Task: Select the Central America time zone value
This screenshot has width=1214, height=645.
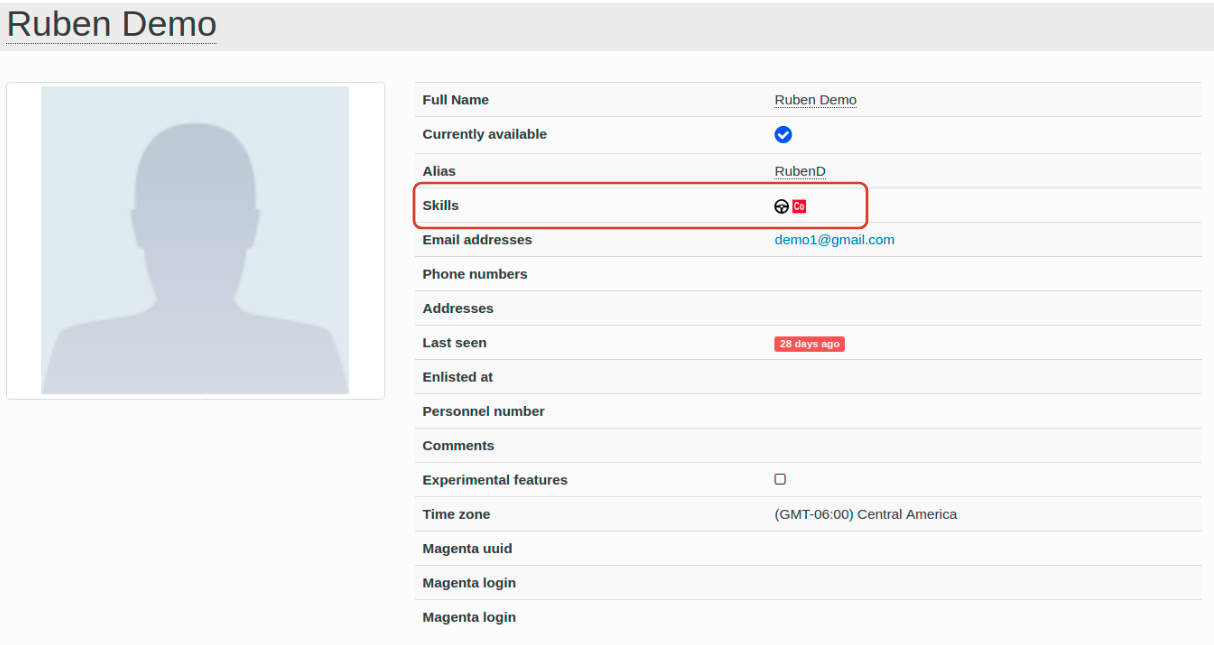Action: point(865,514)
